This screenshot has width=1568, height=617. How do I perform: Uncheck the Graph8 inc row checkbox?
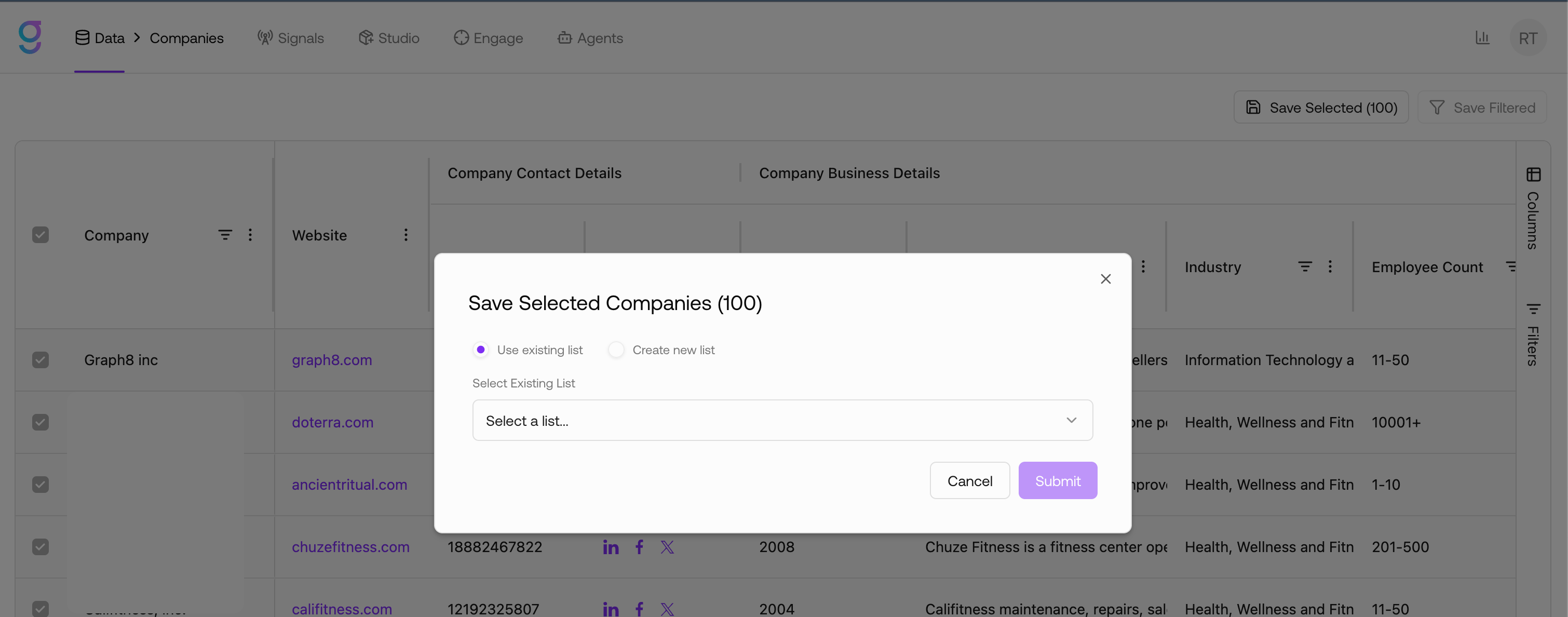pos(40,360)
